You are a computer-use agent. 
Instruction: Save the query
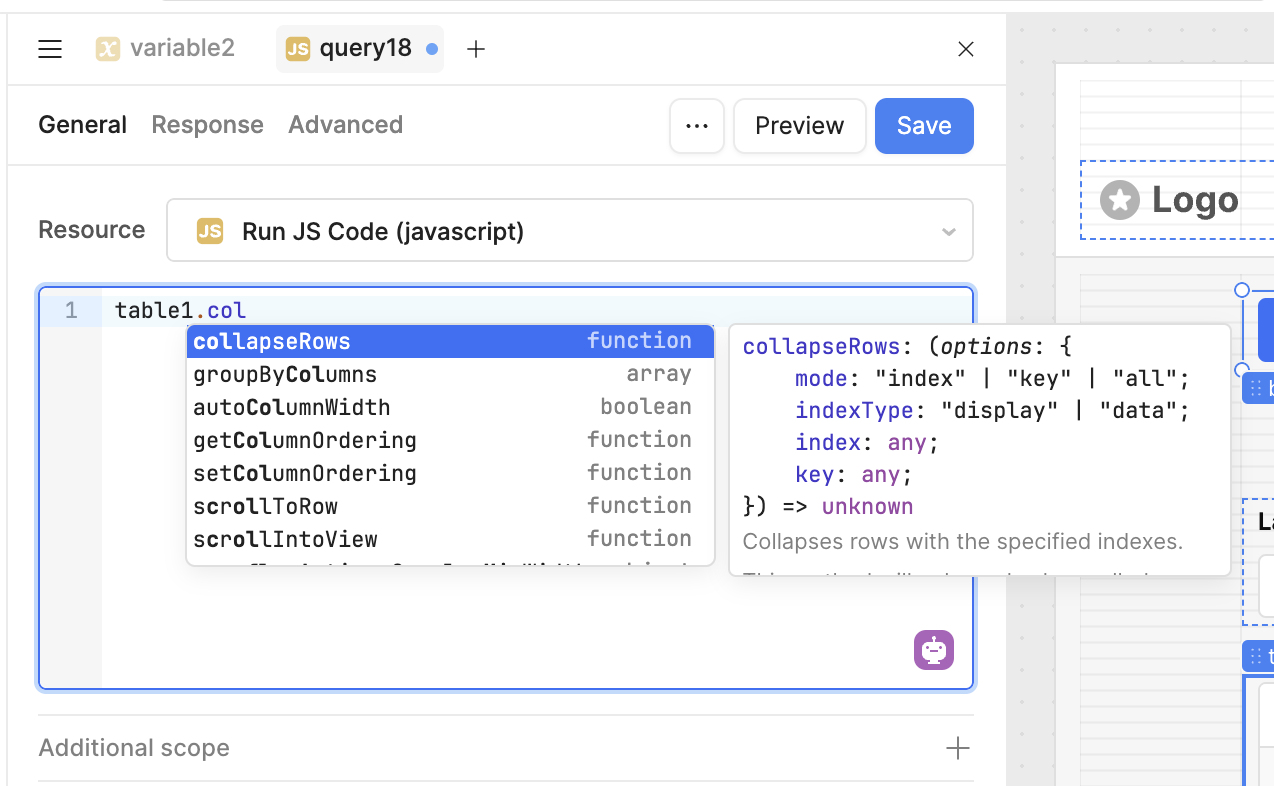[924, 126]
